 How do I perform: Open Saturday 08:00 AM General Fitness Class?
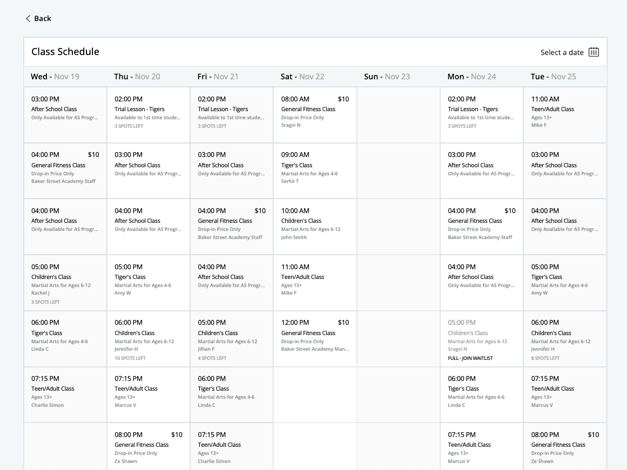pyautogui.click(x=314, y=114)
